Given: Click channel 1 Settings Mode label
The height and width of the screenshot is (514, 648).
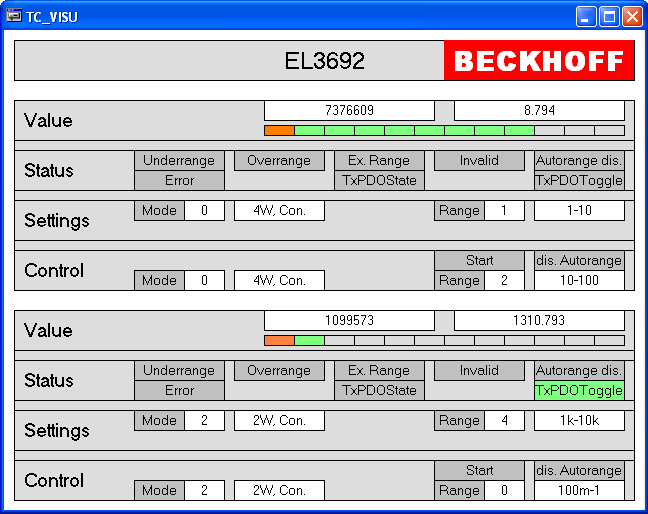Looking at the screenshot, I should point(160,211).
